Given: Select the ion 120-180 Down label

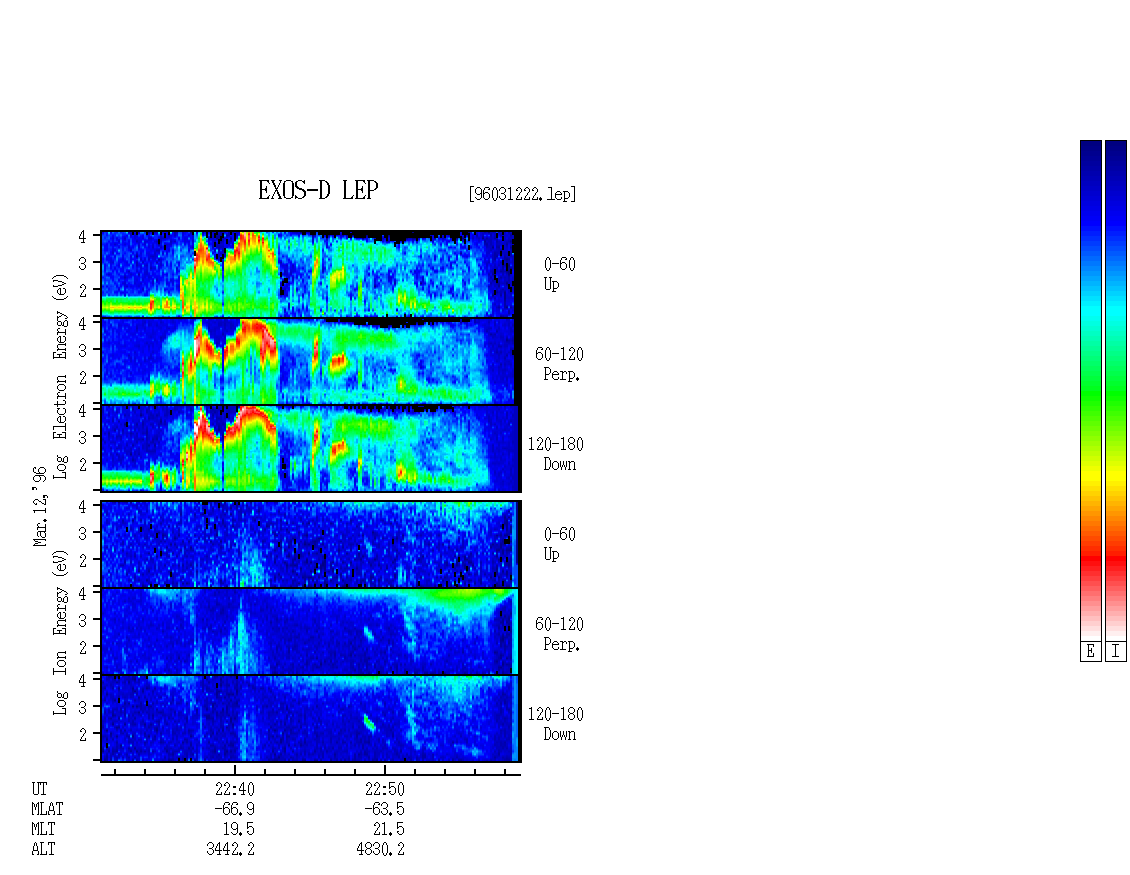Looking at the screenshot, I should 556,724.
